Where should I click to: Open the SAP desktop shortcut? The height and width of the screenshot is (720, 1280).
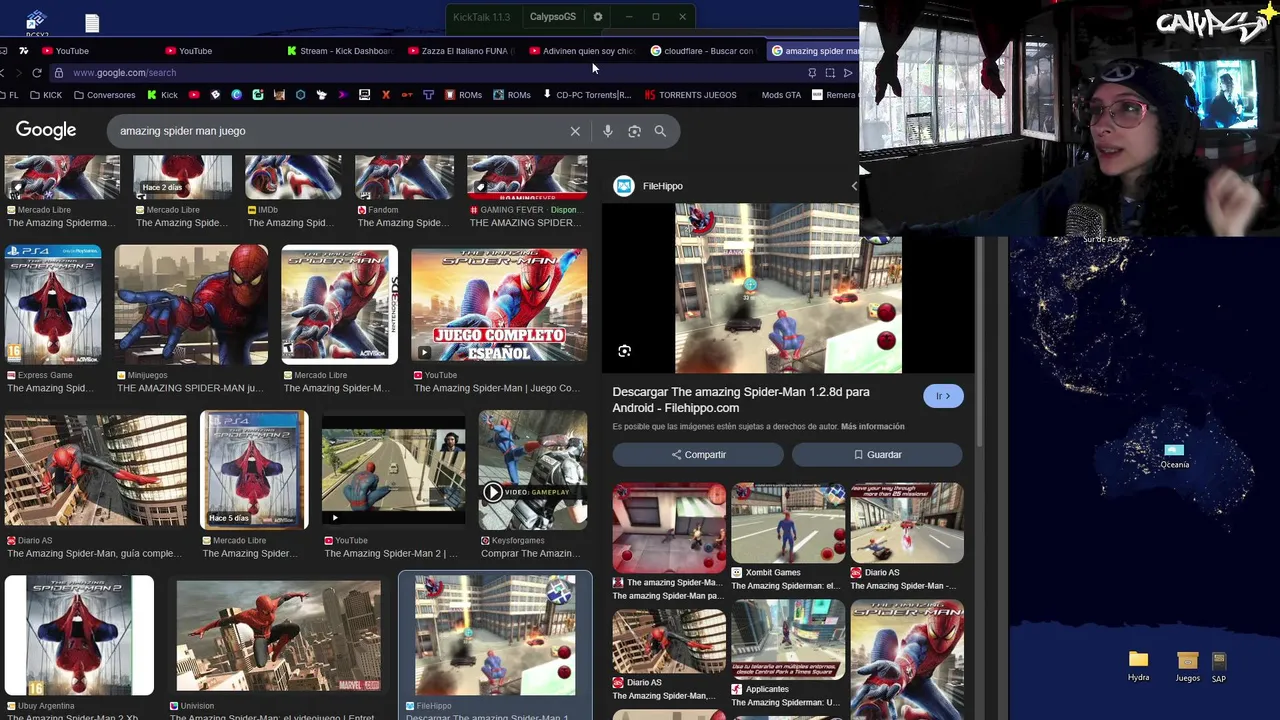click(x=1218, y=667)
